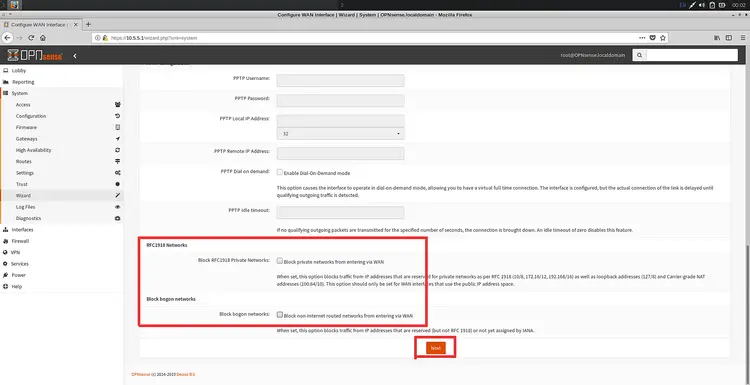Click the Routes signpost icon

click(118, 161)
